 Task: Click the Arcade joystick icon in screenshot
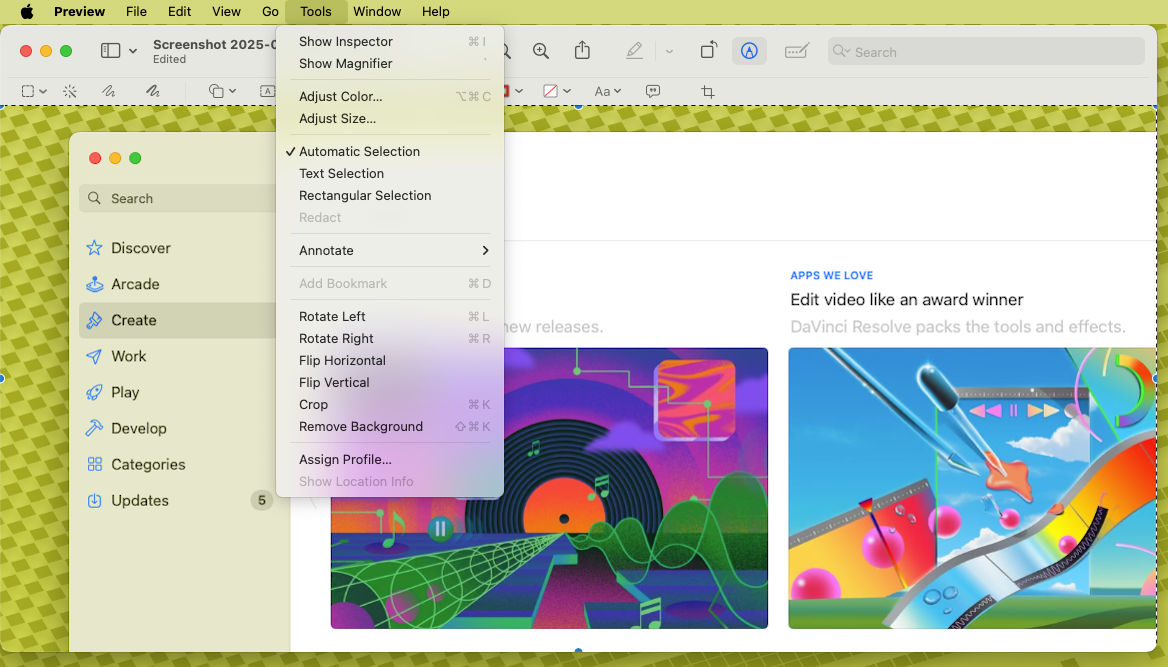tap(95, 284)
